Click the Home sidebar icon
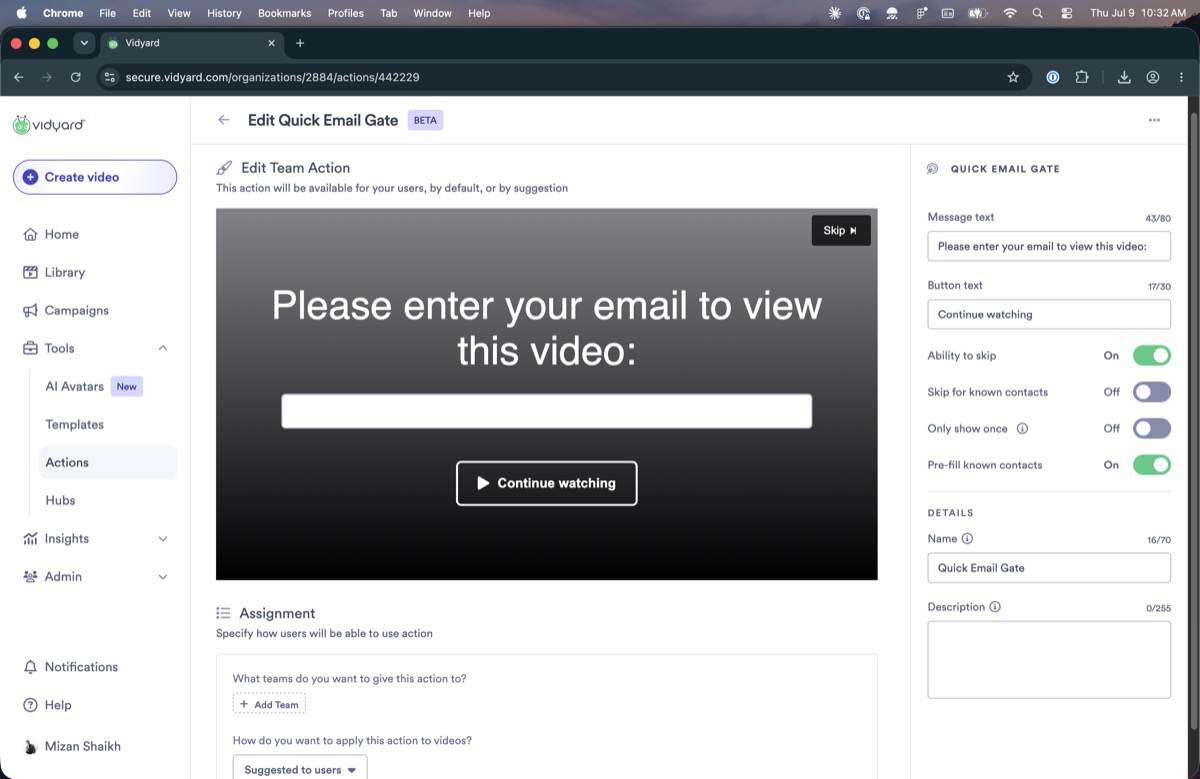 click(30, 234)
